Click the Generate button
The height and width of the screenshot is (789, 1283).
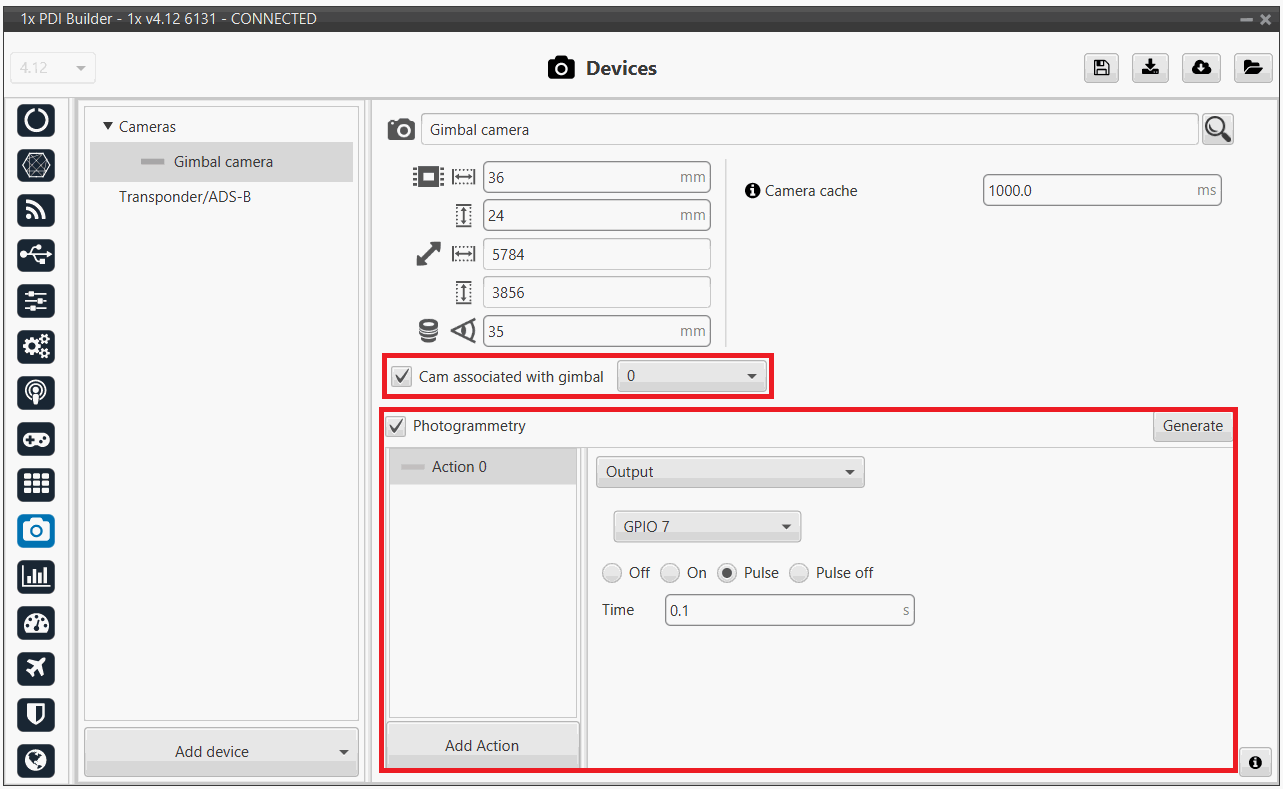pyautogui.click(x=1192, y=426)
